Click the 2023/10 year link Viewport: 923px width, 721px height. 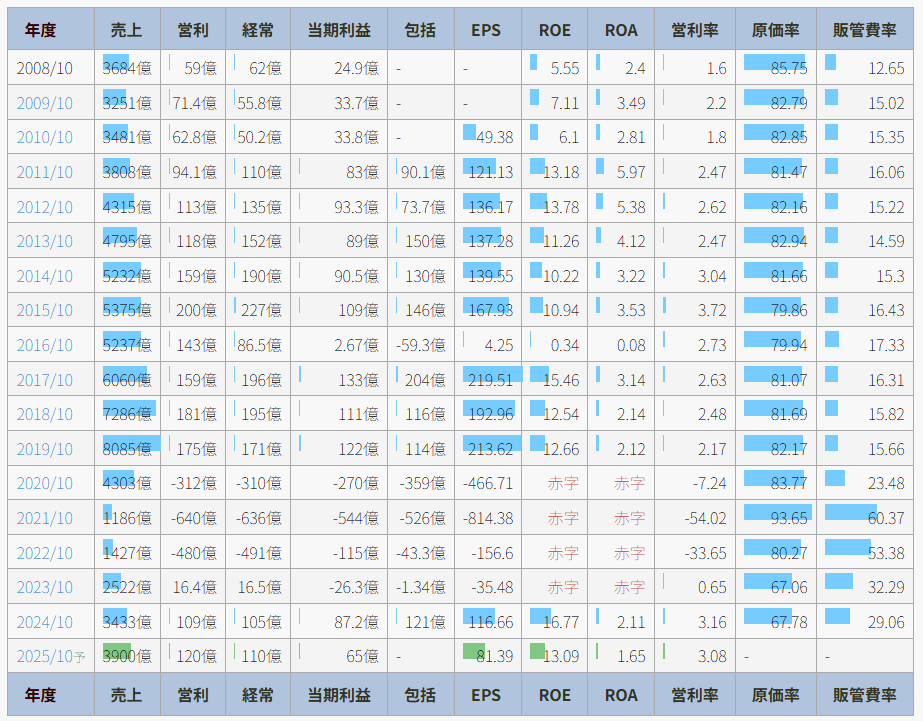[44, 587]
